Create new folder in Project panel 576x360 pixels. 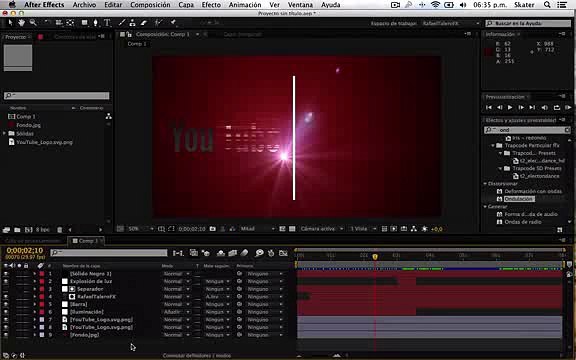pos(17,230)
